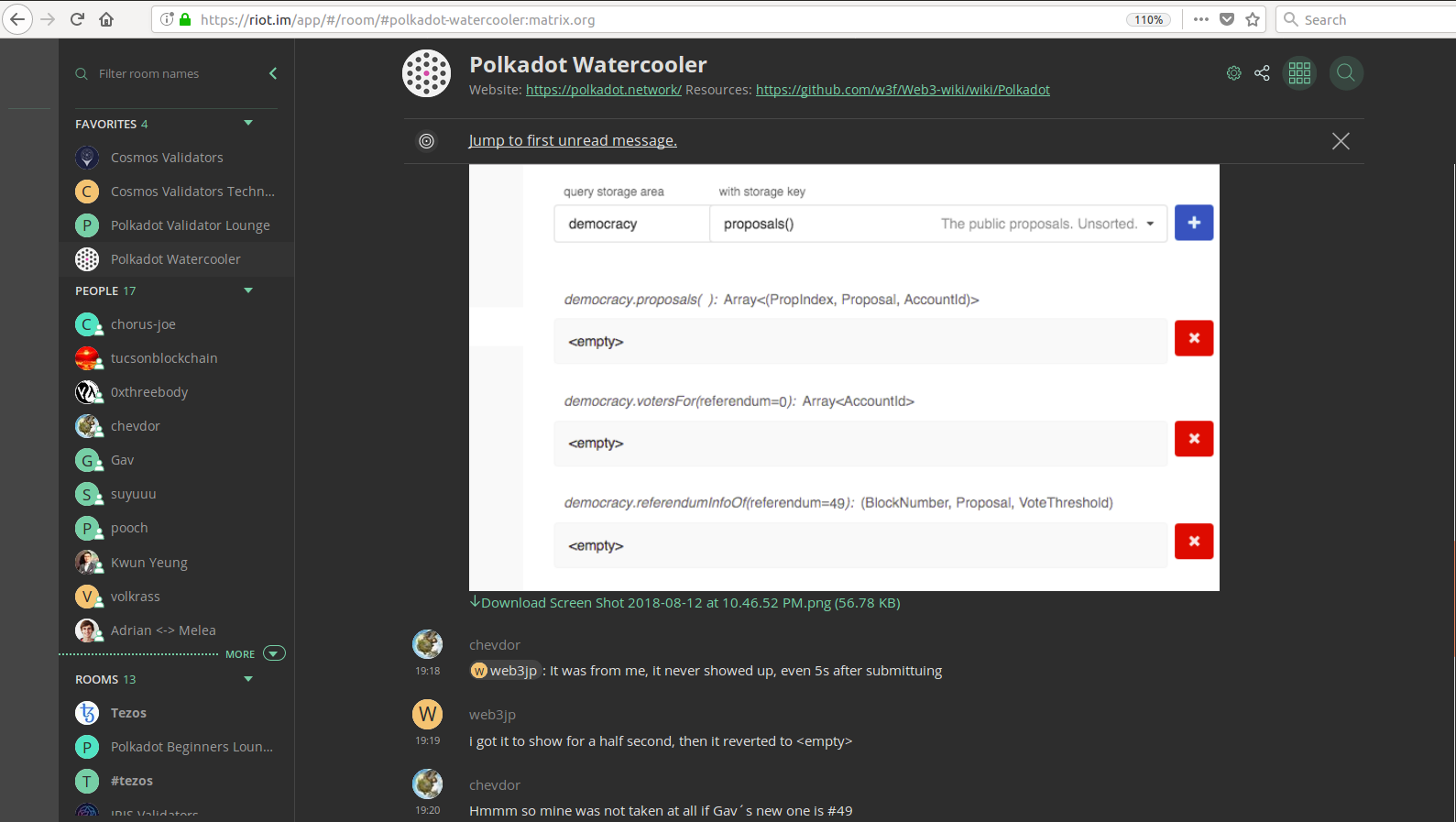Viewport: 1456px width, 822px height.
Task: Bookmark this page with the star icon
Action: (x=1253, y=19)
